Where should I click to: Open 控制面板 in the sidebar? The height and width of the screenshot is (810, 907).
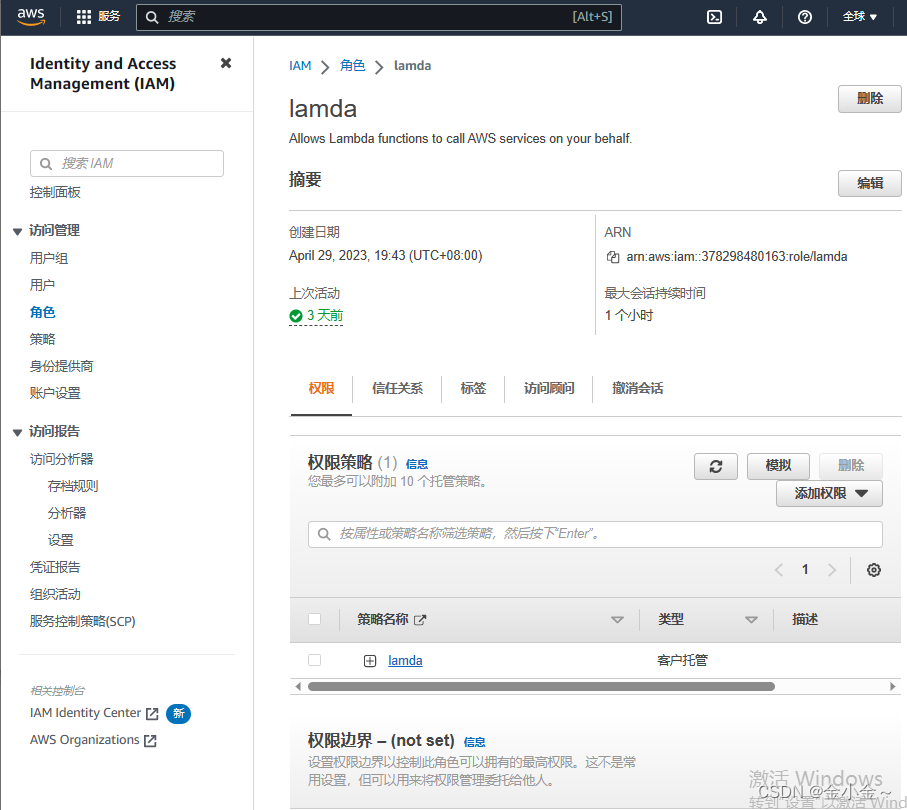point(55,192)
